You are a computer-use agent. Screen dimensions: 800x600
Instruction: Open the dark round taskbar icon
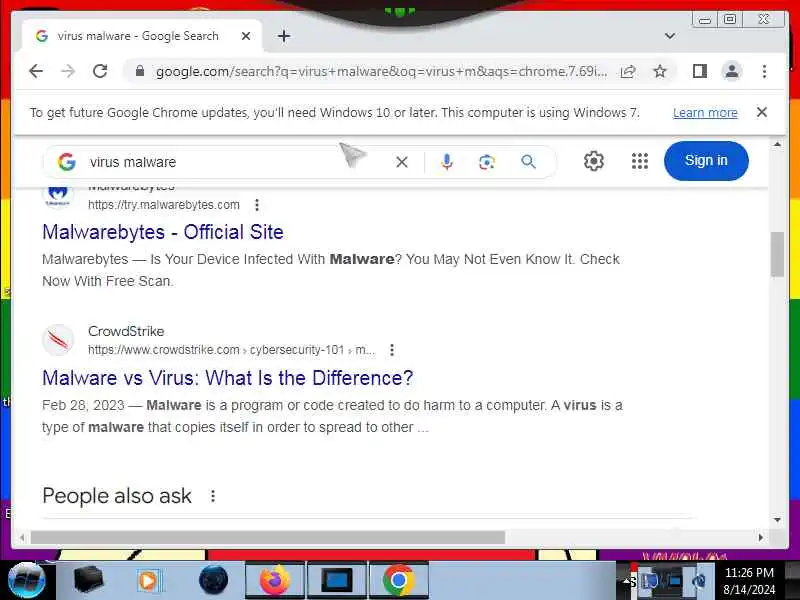click(213, 581)
